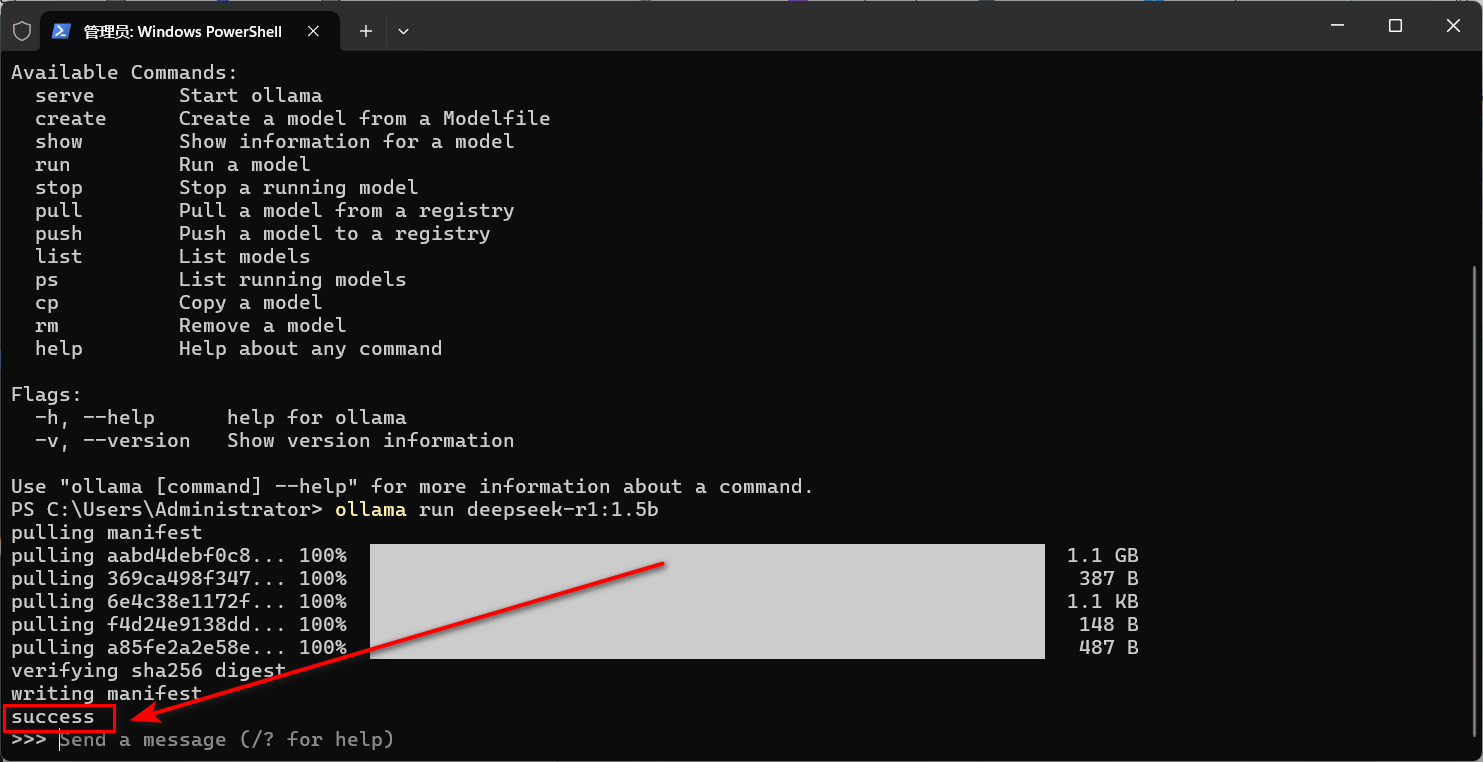Click the 'cp' command name
The height and width of the screenshot is (762, 1483).
47,303
